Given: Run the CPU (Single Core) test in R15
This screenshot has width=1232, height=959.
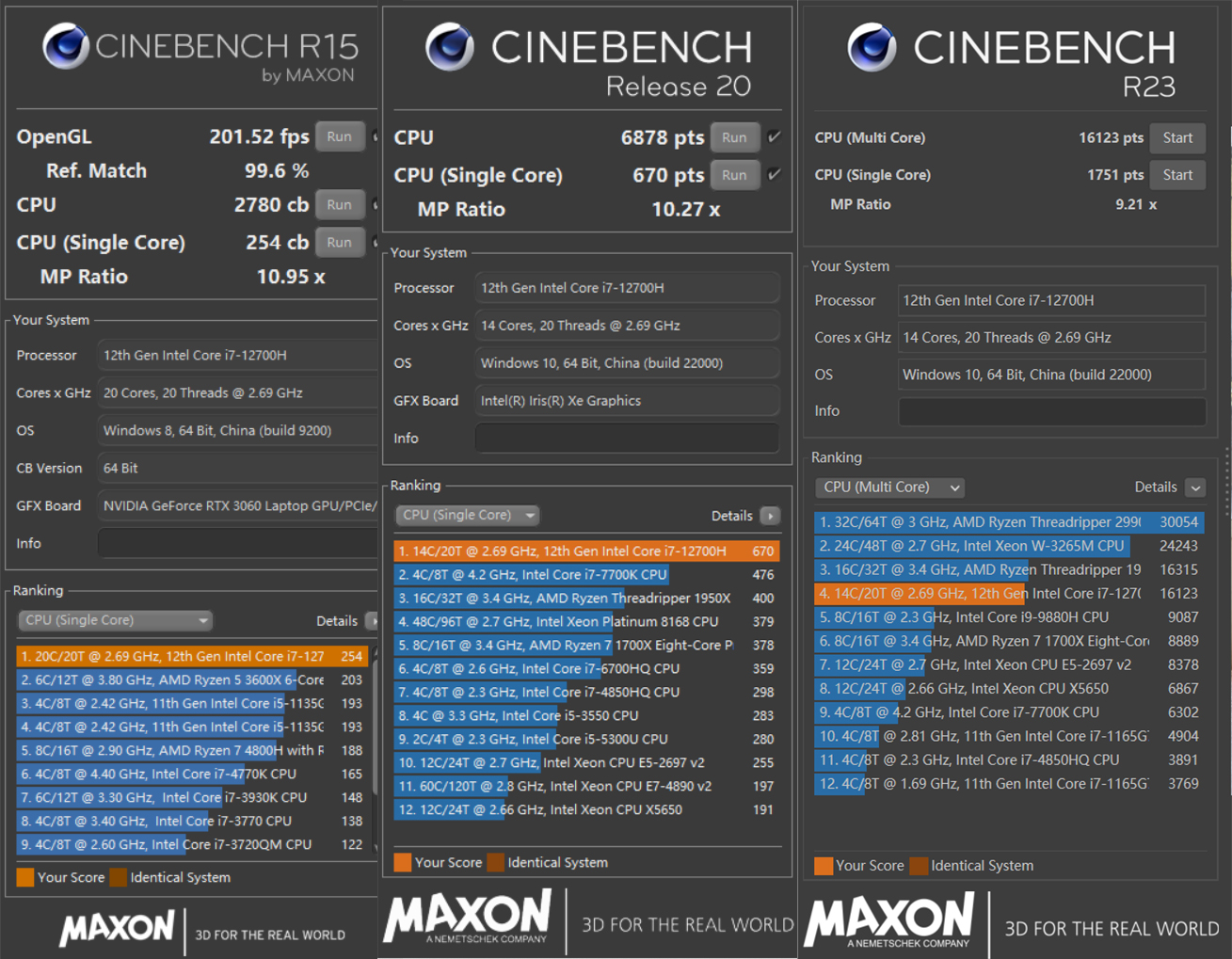Looking at the screenshot, I should click(x=340, y=242).
